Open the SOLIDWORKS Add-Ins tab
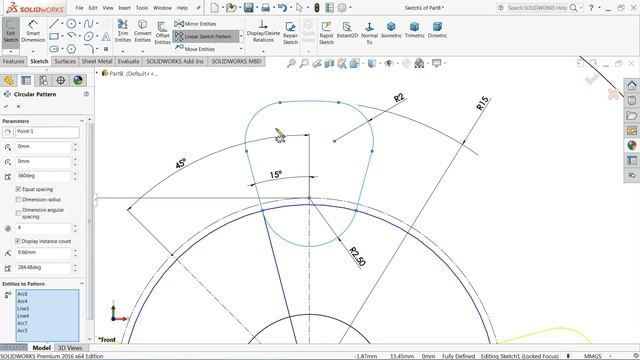 [x=175, y=61]
